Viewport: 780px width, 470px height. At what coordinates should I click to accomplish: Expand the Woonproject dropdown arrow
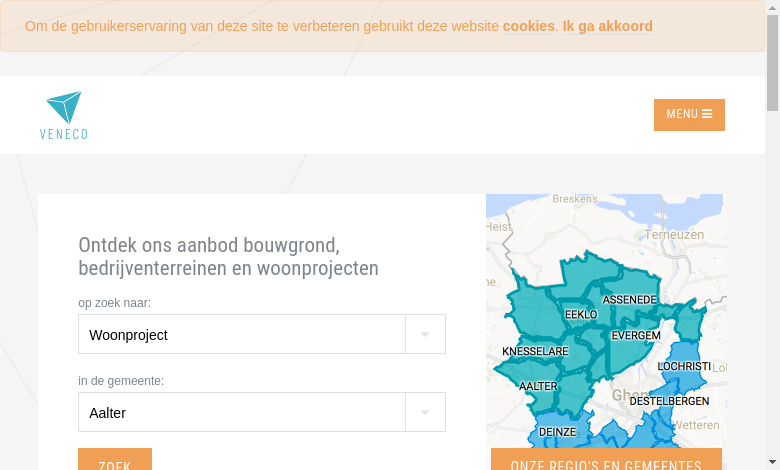(x=425, y=334)
